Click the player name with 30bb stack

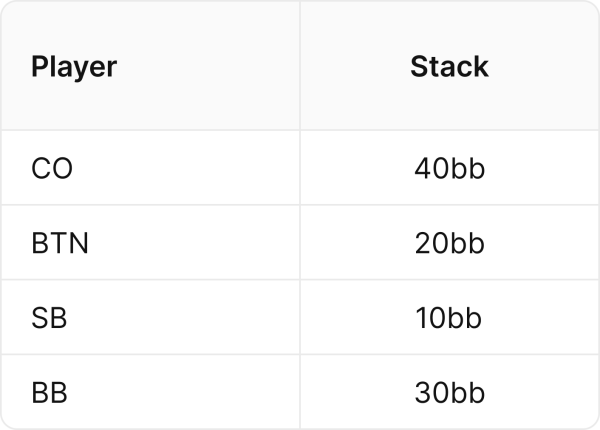(50, 393)
